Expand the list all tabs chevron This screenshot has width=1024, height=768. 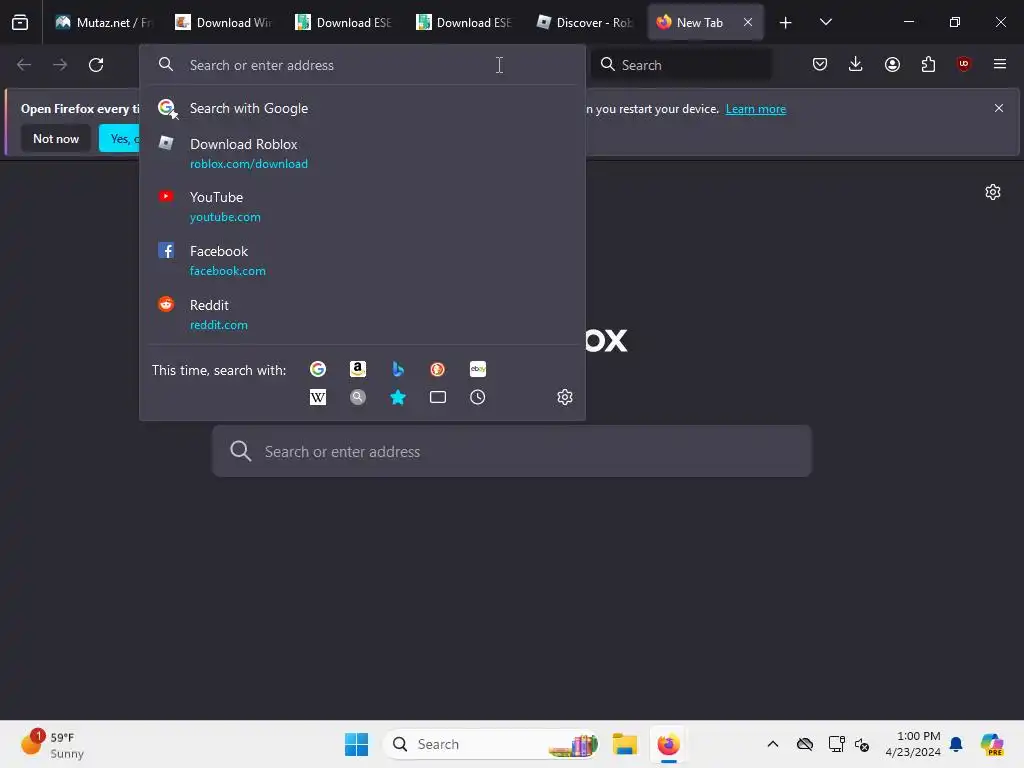click(x=825, y=23)
